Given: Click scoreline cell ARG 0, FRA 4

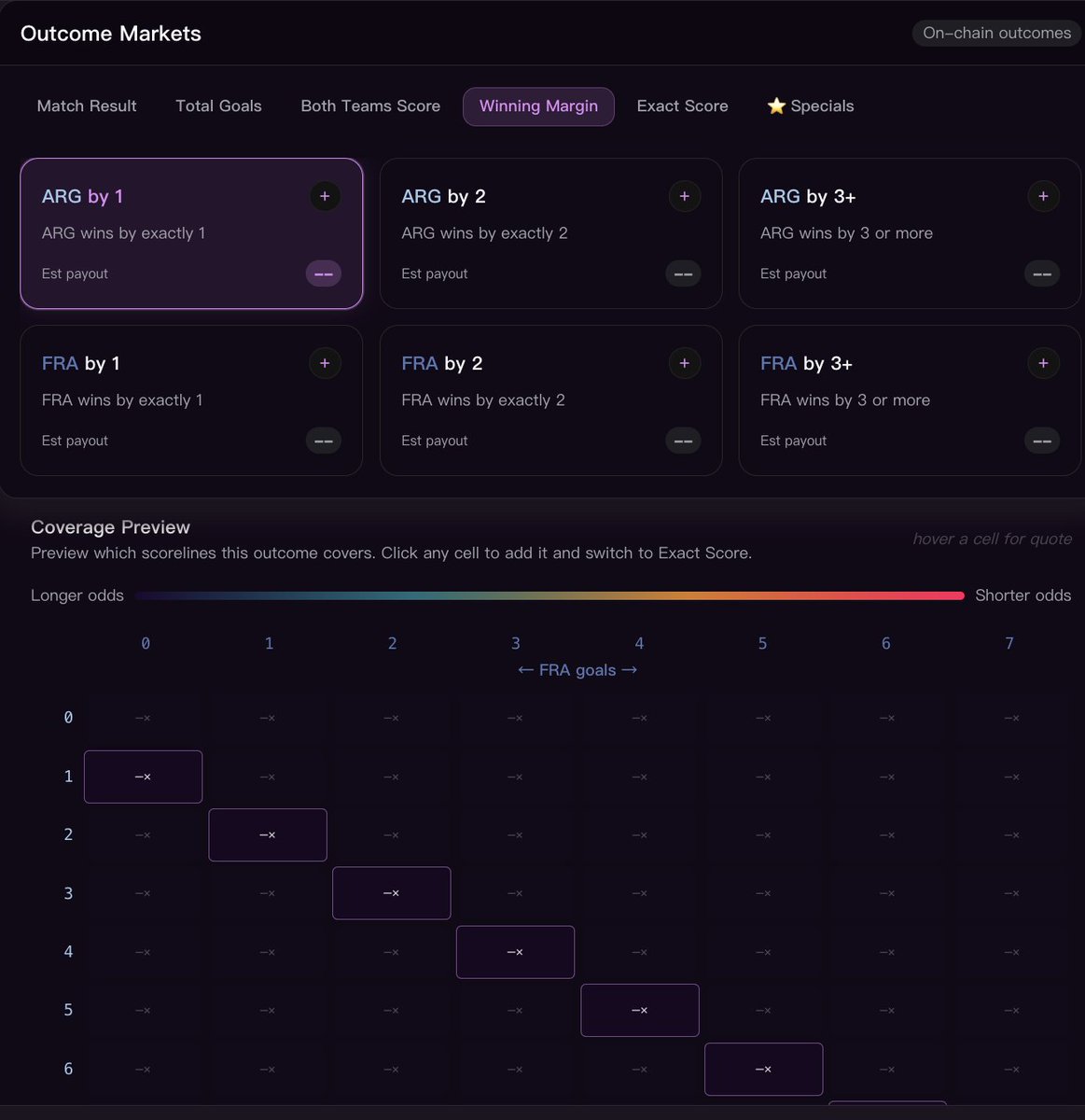Looking at the screenshot, I should (640, 718).
